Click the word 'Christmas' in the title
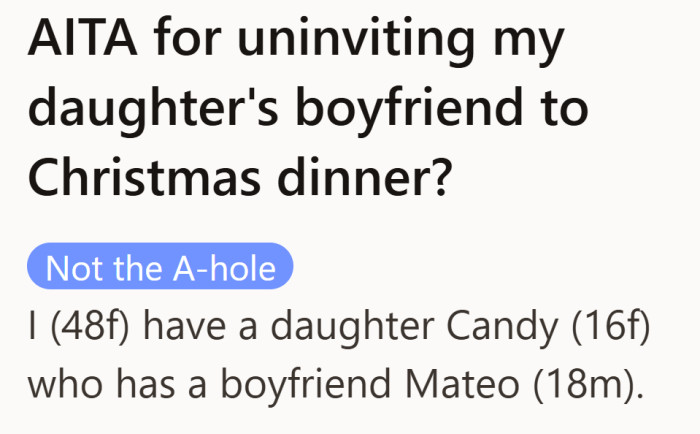This screenshot has width=700, height=434. [x=144, y=176]
